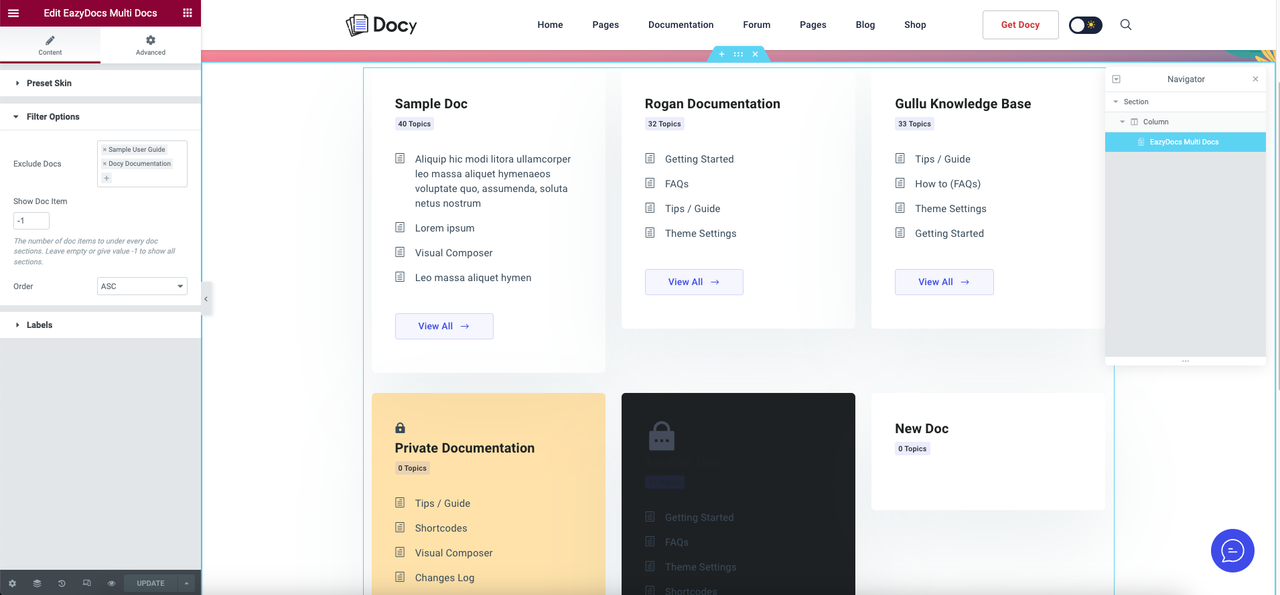Open the Lorem ipsum doc item
This screenshot has width=1280, height=595.
tap(445, 228)
